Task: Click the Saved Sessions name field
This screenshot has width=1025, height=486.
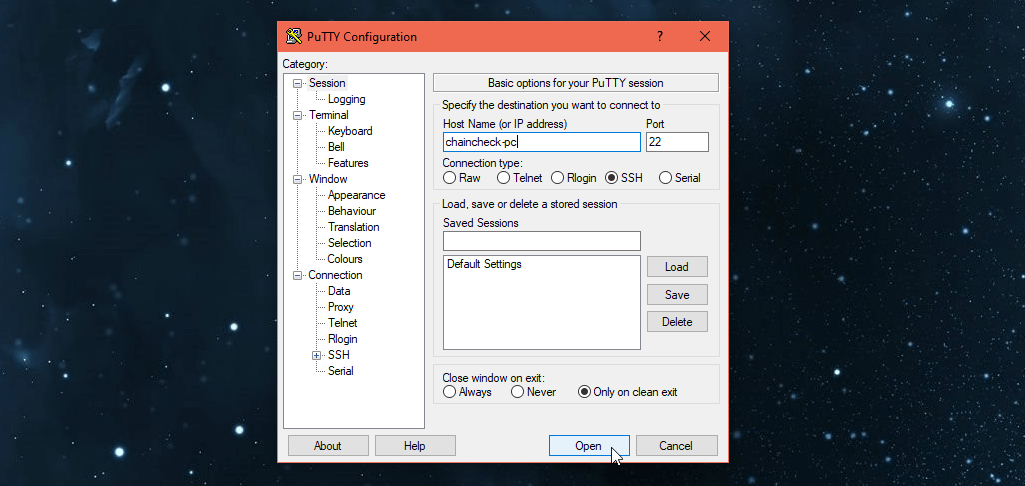Action: pyautogui.click(x=541, y=241)
